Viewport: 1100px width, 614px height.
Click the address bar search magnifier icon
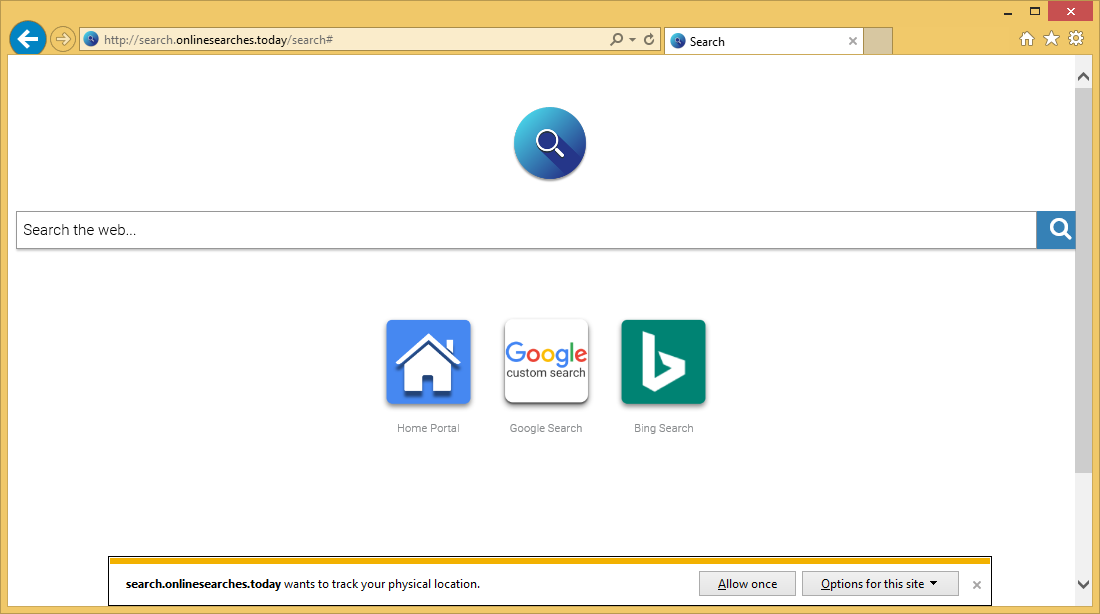pyautogui.click(x=617, y=40)
